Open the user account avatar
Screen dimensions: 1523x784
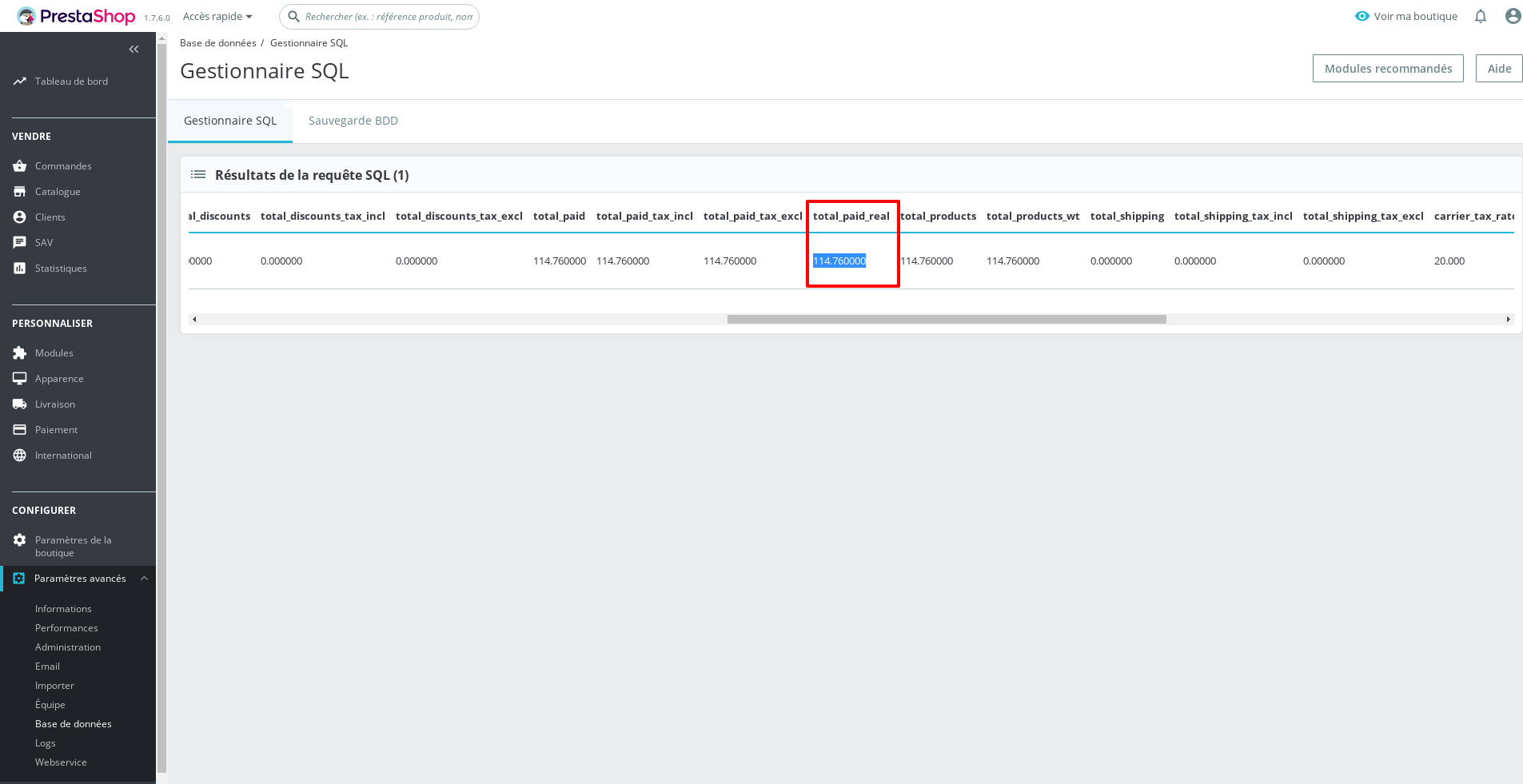pyautogui.click(x=1513, y=16)
